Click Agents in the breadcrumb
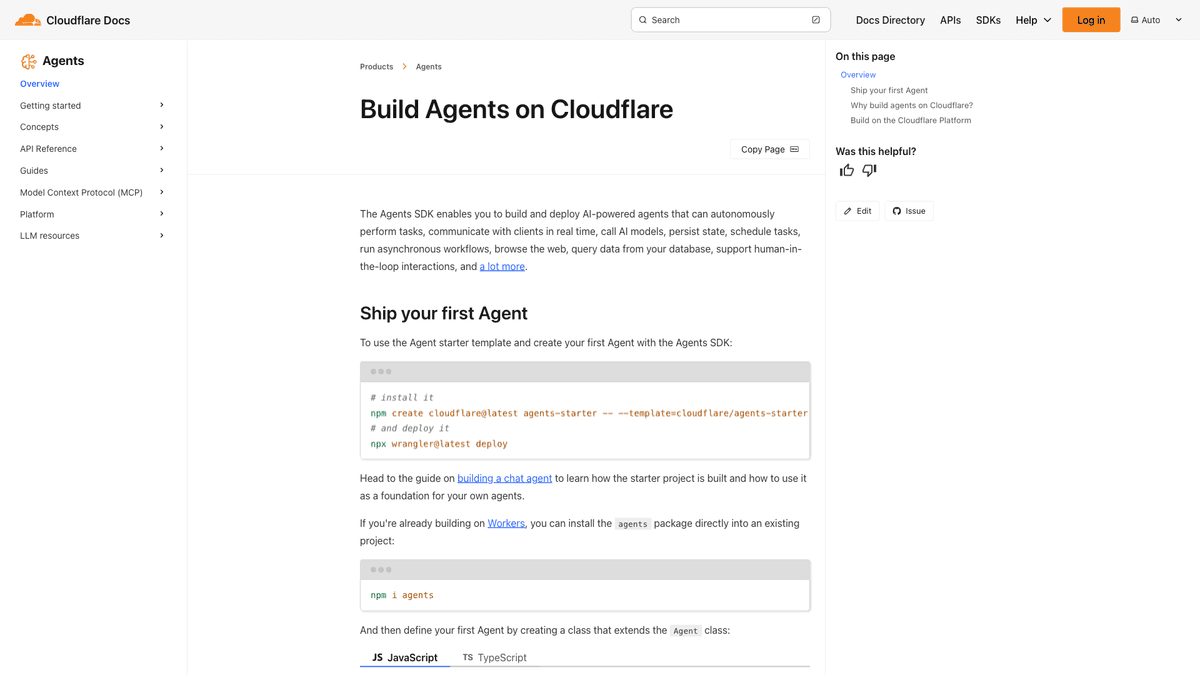Screen dimensions: 1200x675 [x=429, y=67]
